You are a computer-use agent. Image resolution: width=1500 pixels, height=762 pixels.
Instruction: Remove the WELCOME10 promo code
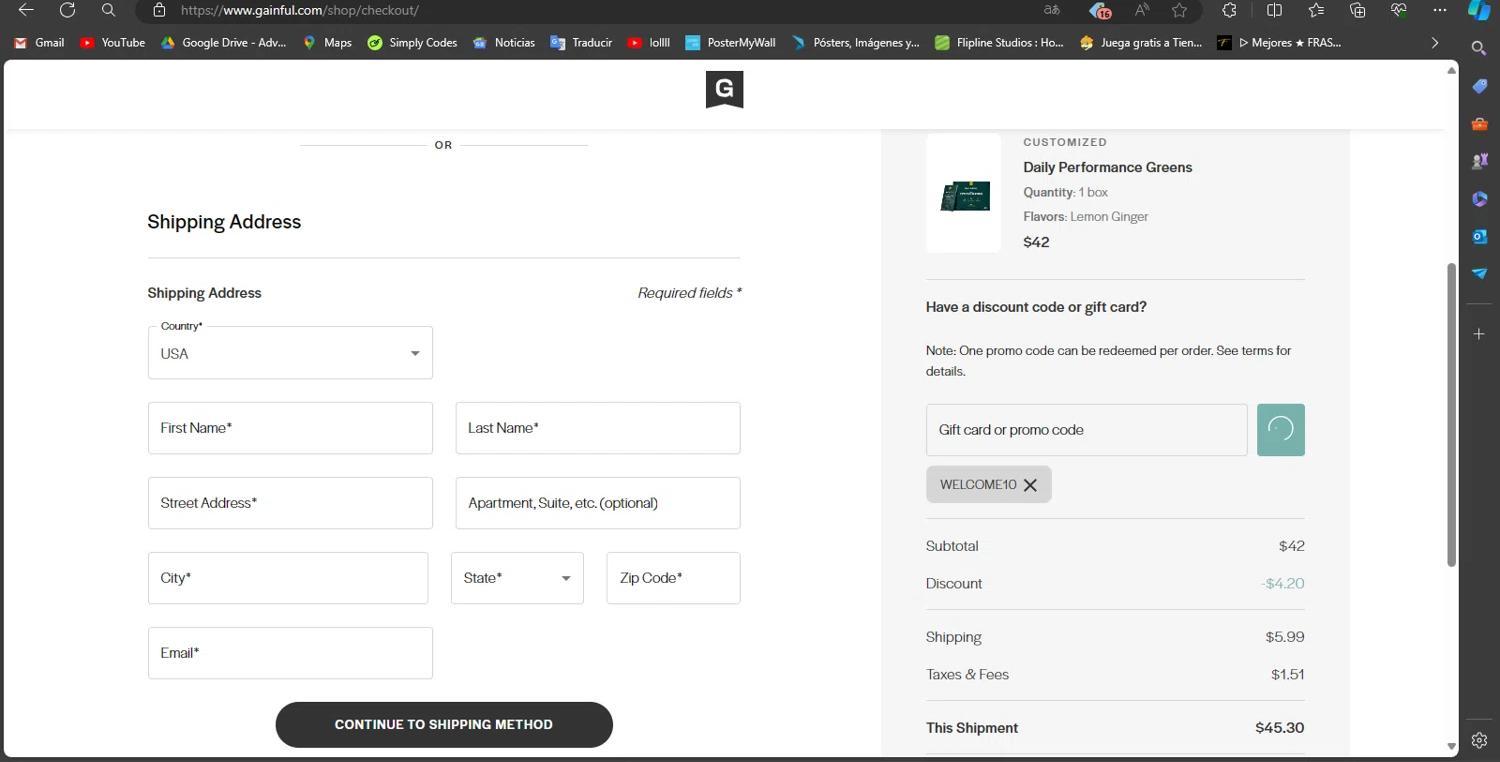1030,485
